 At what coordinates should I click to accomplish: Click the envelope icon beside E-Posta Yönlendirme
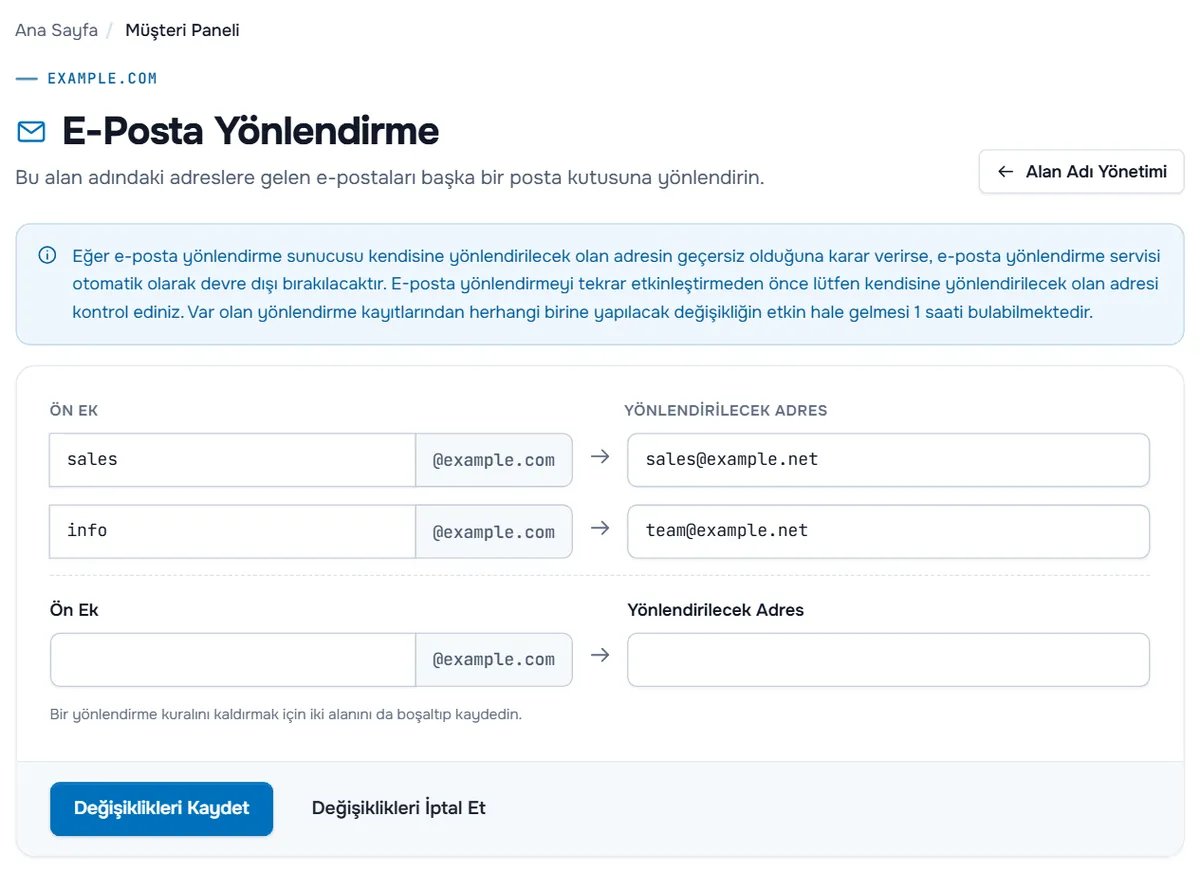31,132
